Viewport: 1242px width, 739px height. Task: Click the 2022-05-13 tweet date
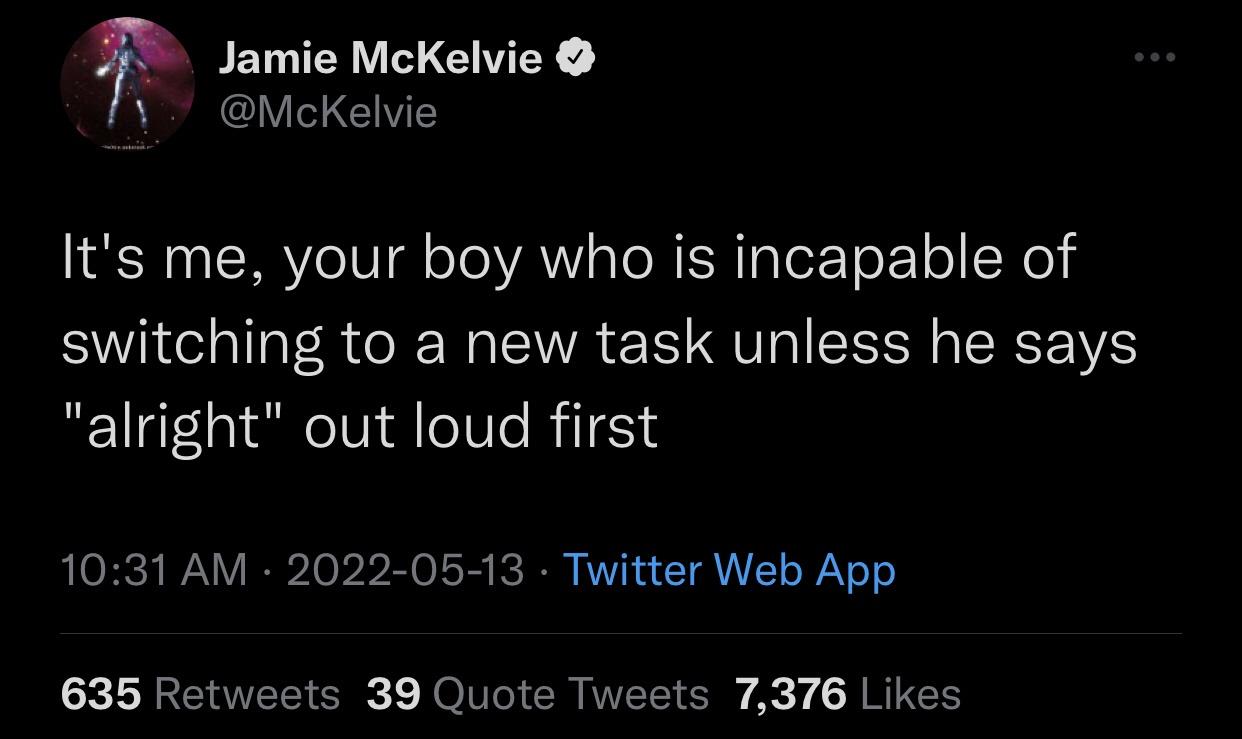tap(405, 569)
